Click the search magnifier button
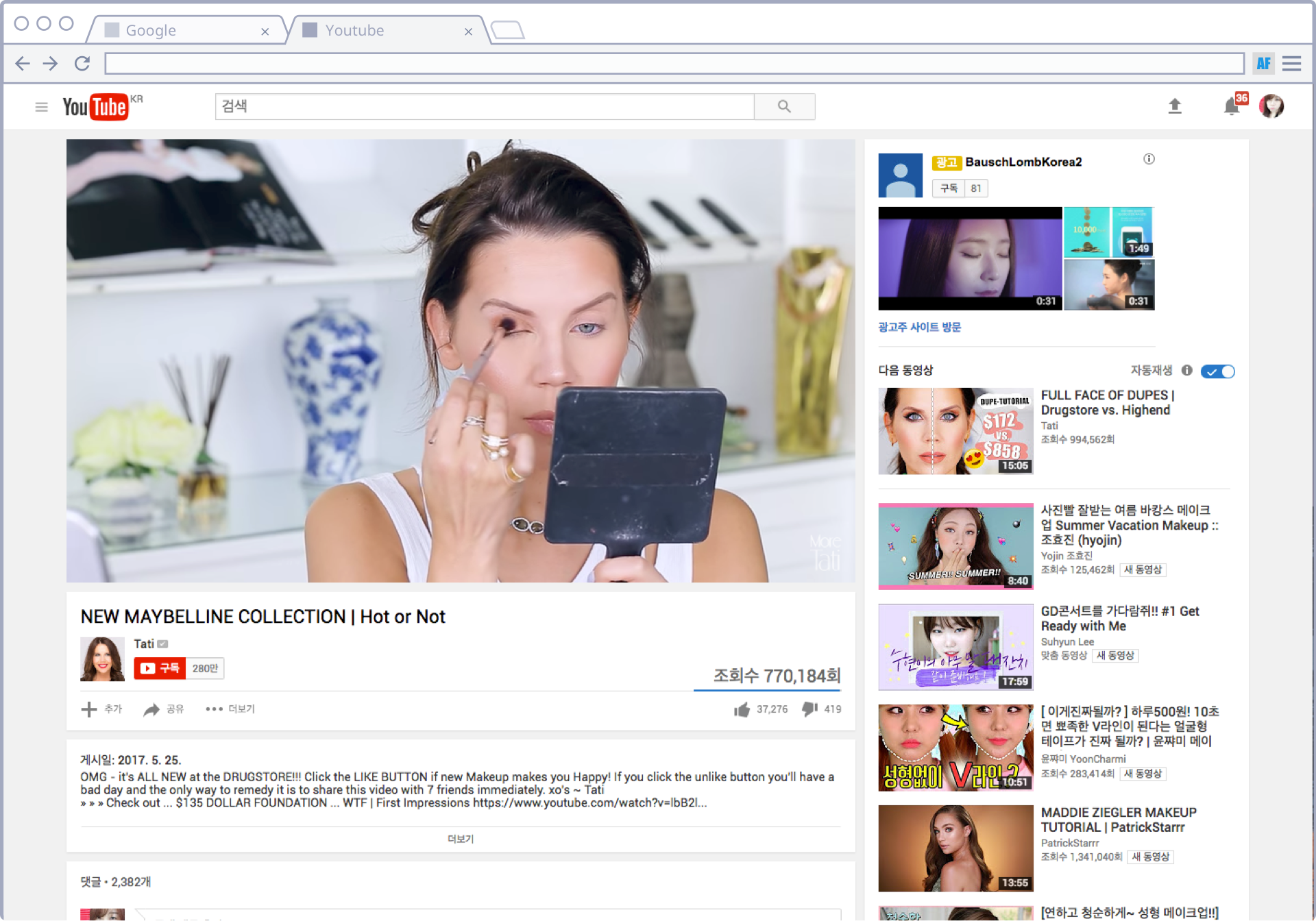The image size is (1316, 921). tap(784, 106)
